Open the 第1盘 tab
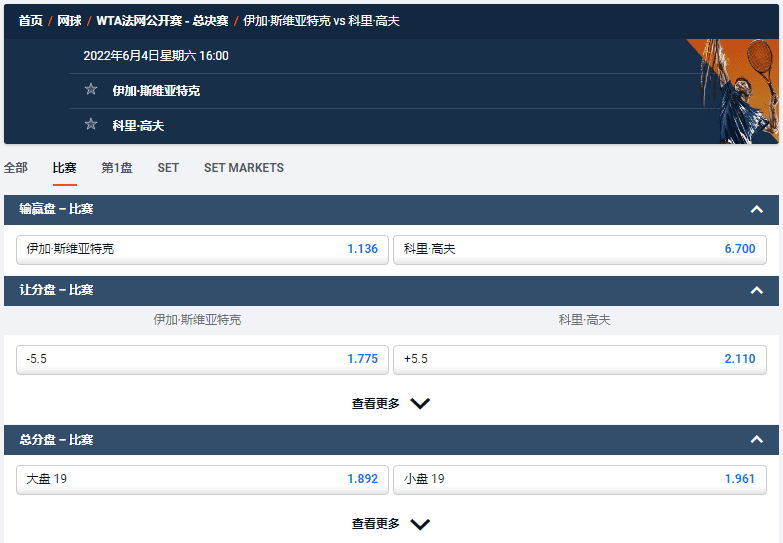783x543 pixels. (117, 168)
